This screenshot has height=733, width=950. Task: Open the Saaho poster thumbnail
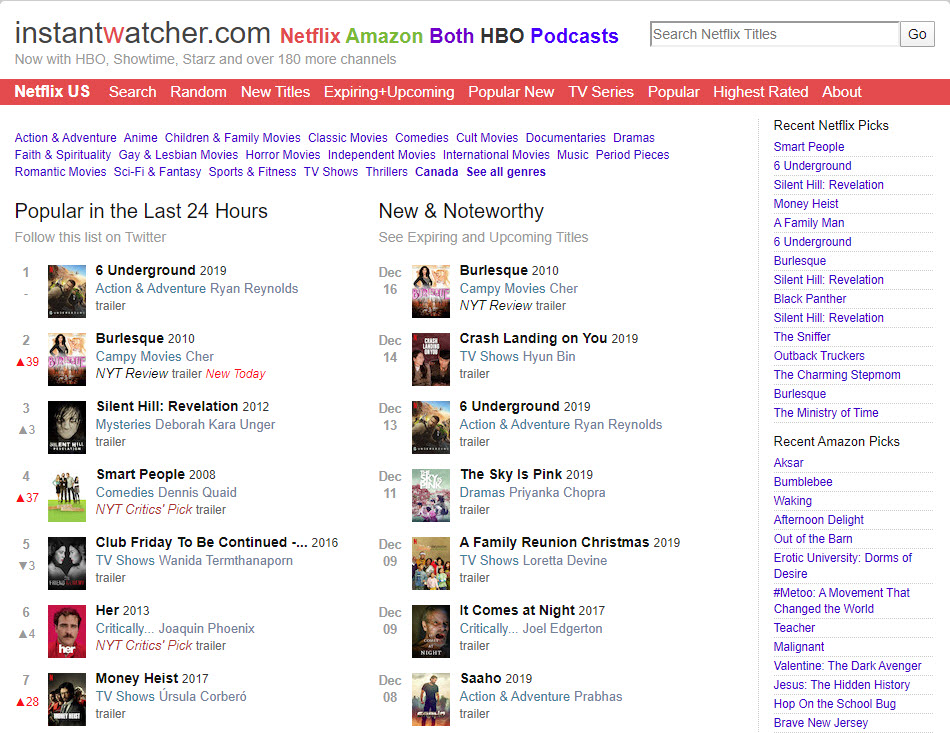[x=431, y=699]
